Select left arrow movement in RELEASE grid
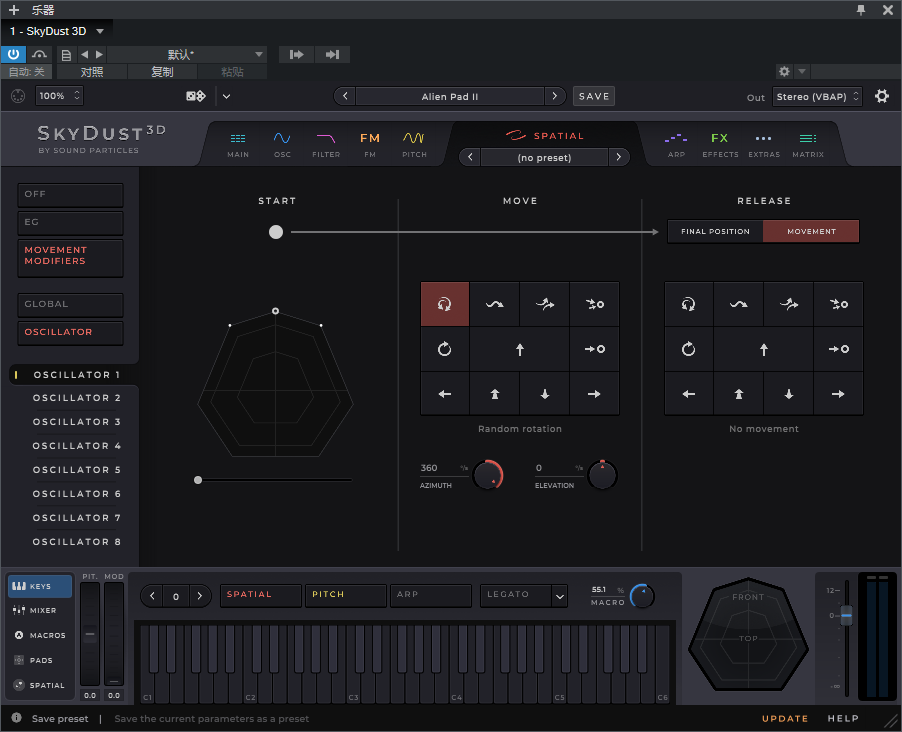Image resolution: width=902 pixels, height=732 pixels. [689, 394]
